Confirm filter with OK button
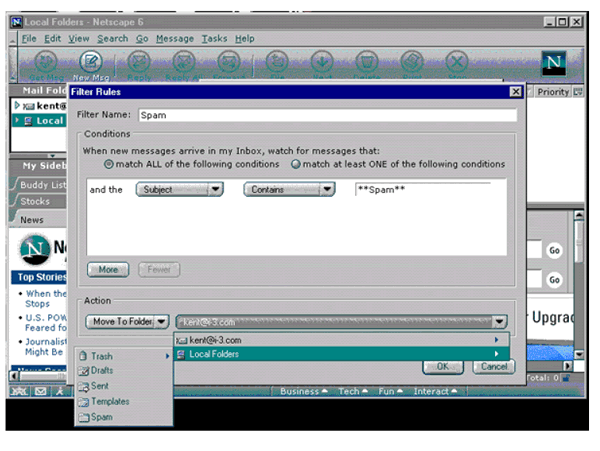 (443, 367)
